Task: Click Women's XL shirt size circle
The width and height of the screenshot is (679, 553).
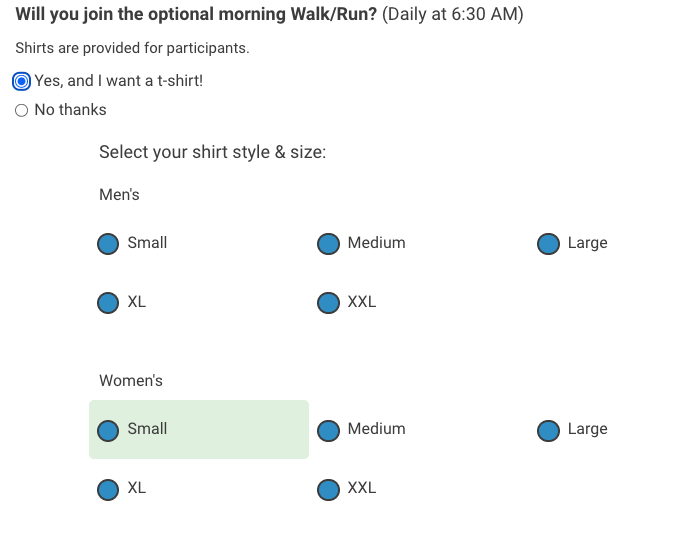Action: (x=108, y=489)
